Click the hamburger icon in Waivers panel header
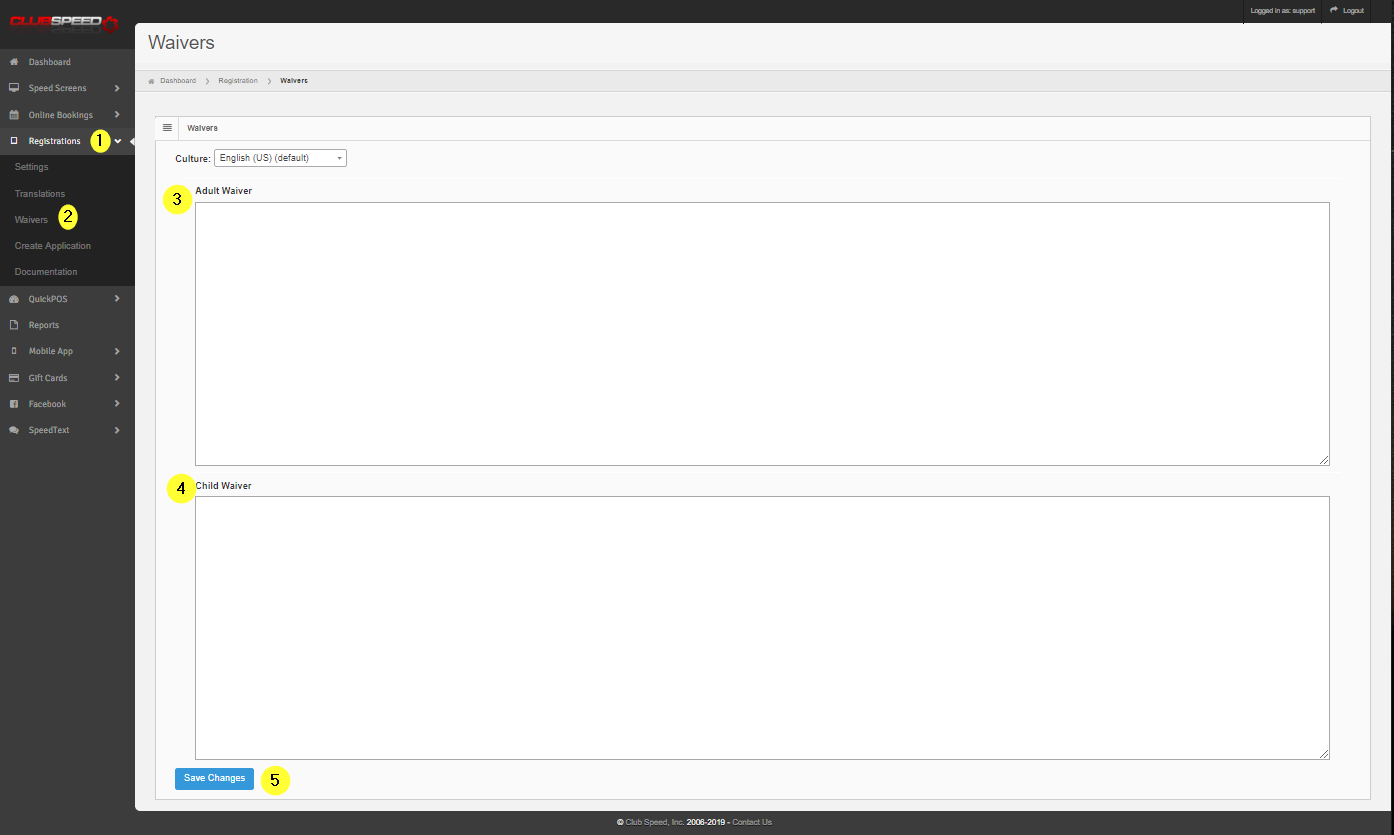Screen dimensions: 1394x835 pyautogui.click(x=167, y=128)
